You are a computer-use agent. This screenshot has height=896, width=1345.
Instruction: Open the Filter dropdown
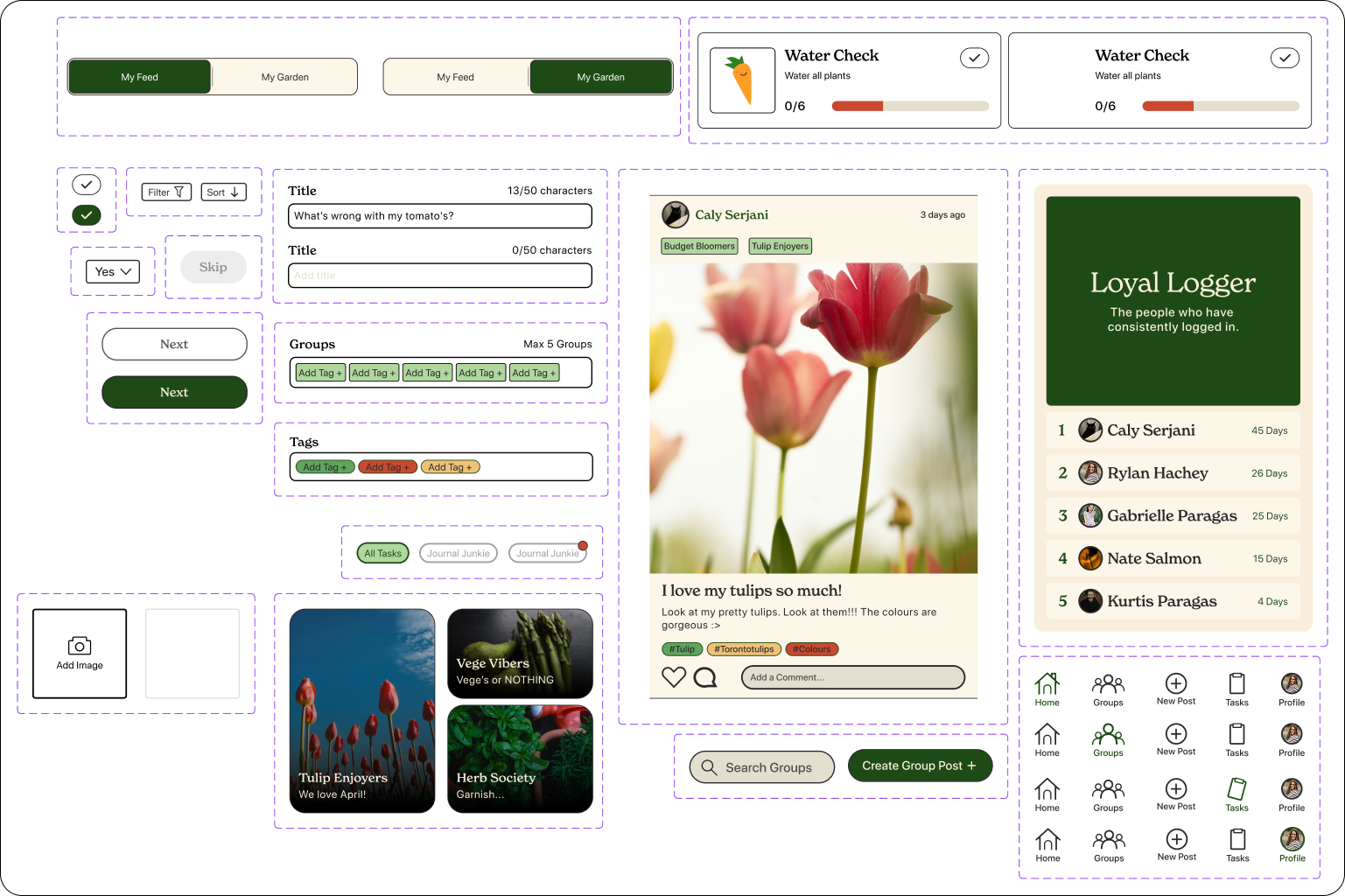tap(166, 192)
